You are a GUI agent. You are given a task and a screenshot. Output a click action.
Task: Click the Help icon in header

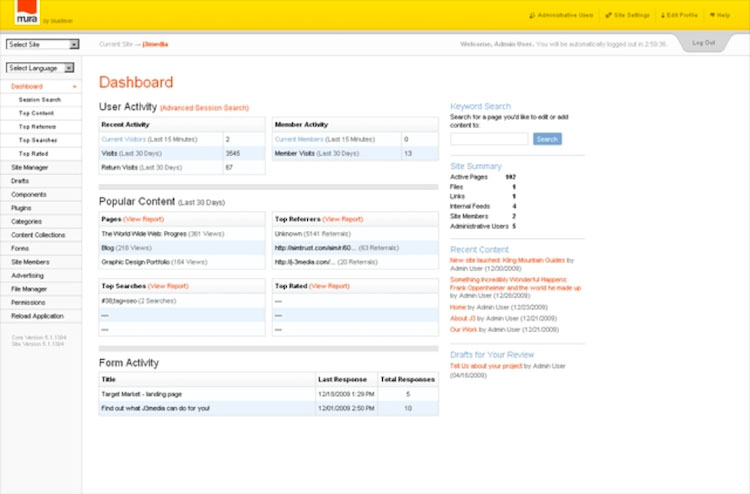pos(712,16)
